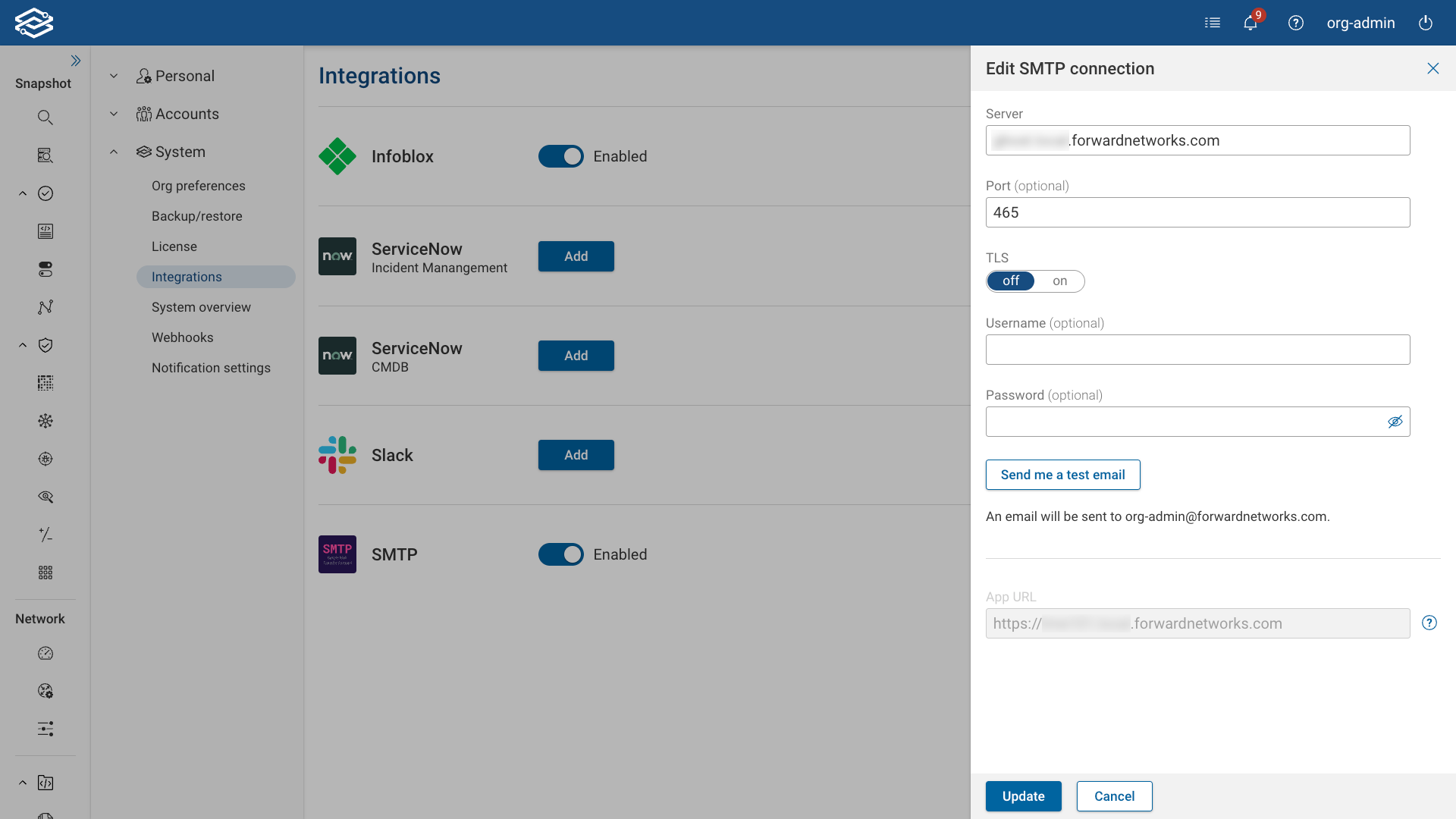Disable the SMTP integration toggle

[x=561, y=554]
